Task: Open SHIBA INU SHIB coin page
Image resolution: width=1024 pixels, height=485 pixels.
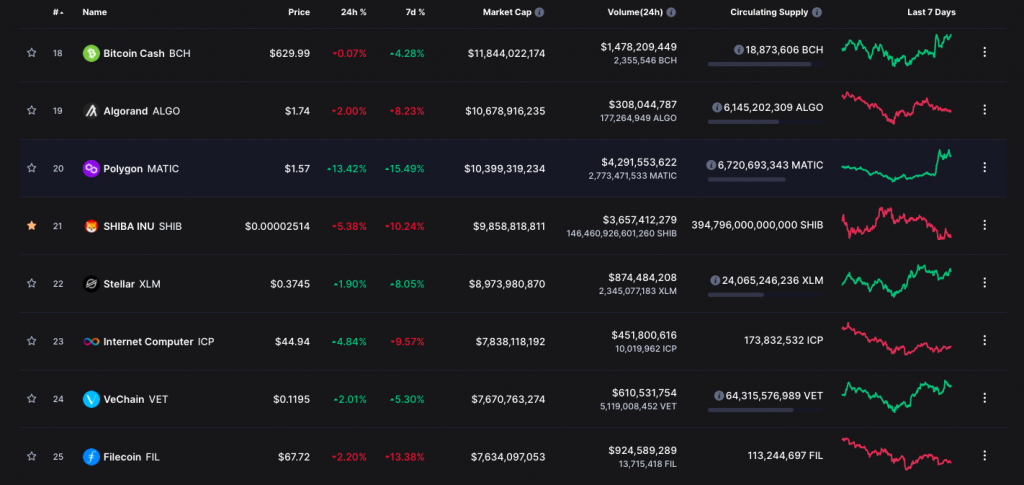Action: tap(142, 227)
